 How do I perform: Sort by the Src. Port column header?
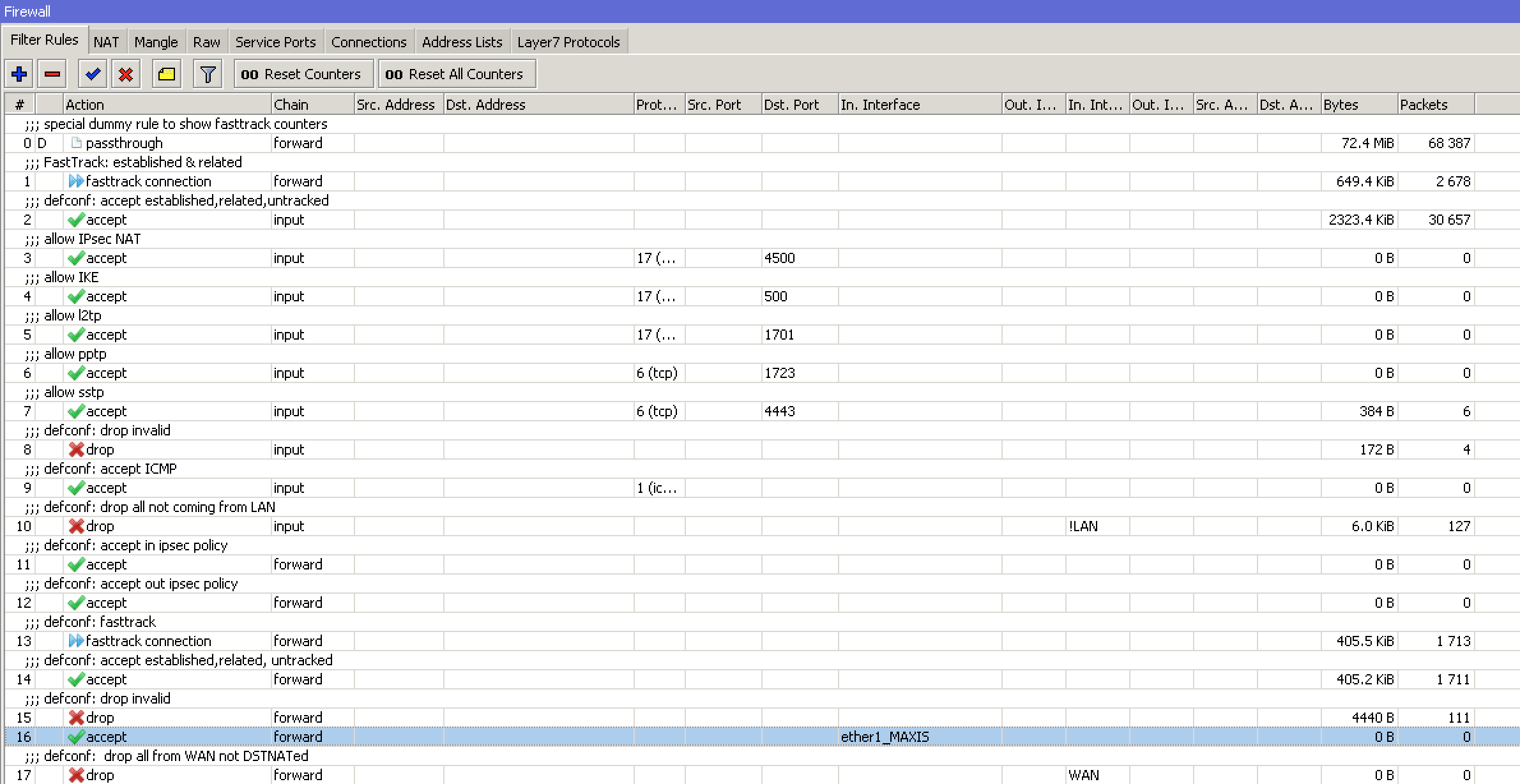(723, 105)
